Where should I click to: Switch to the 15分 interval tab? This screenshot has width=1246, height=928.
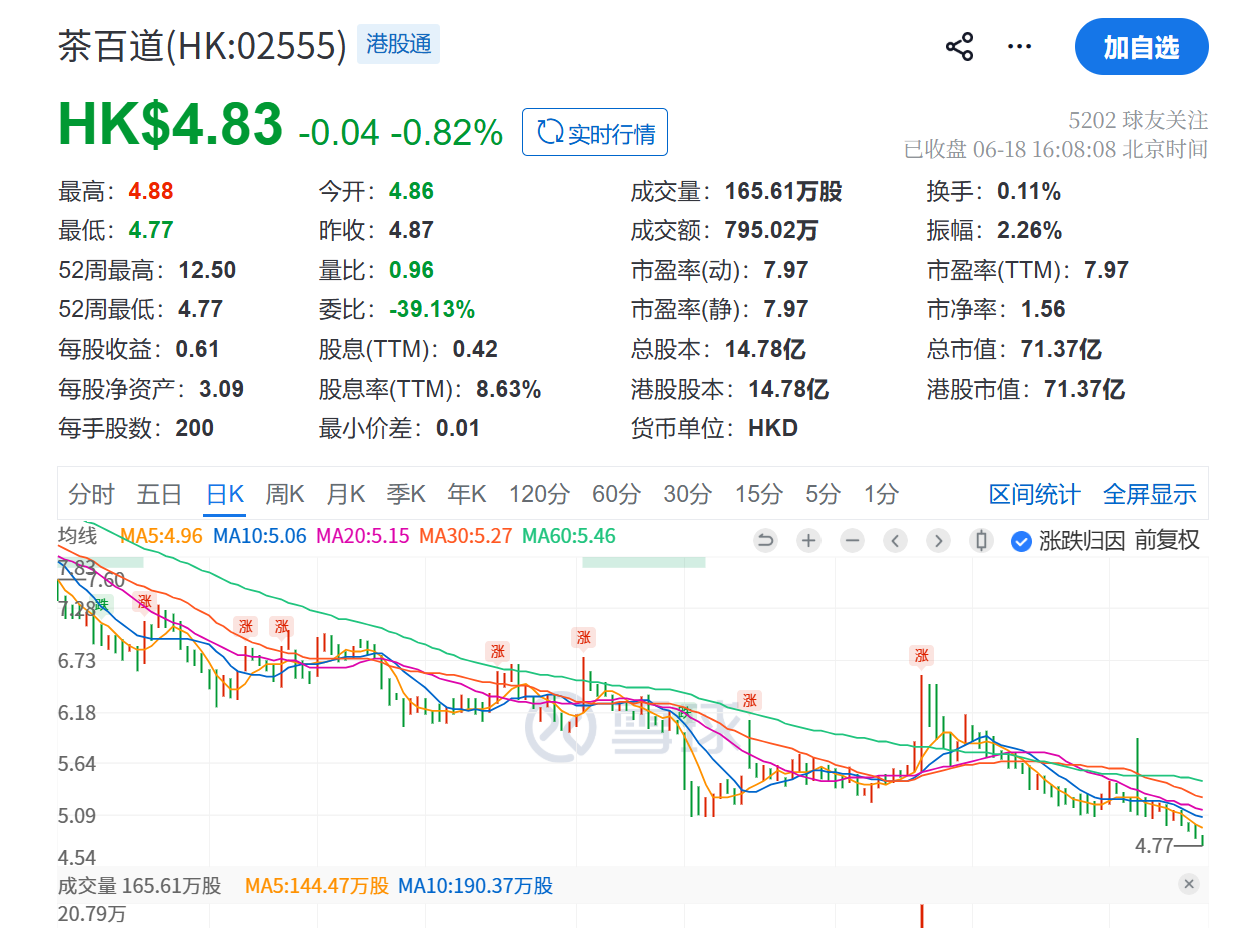pos(758,493)
